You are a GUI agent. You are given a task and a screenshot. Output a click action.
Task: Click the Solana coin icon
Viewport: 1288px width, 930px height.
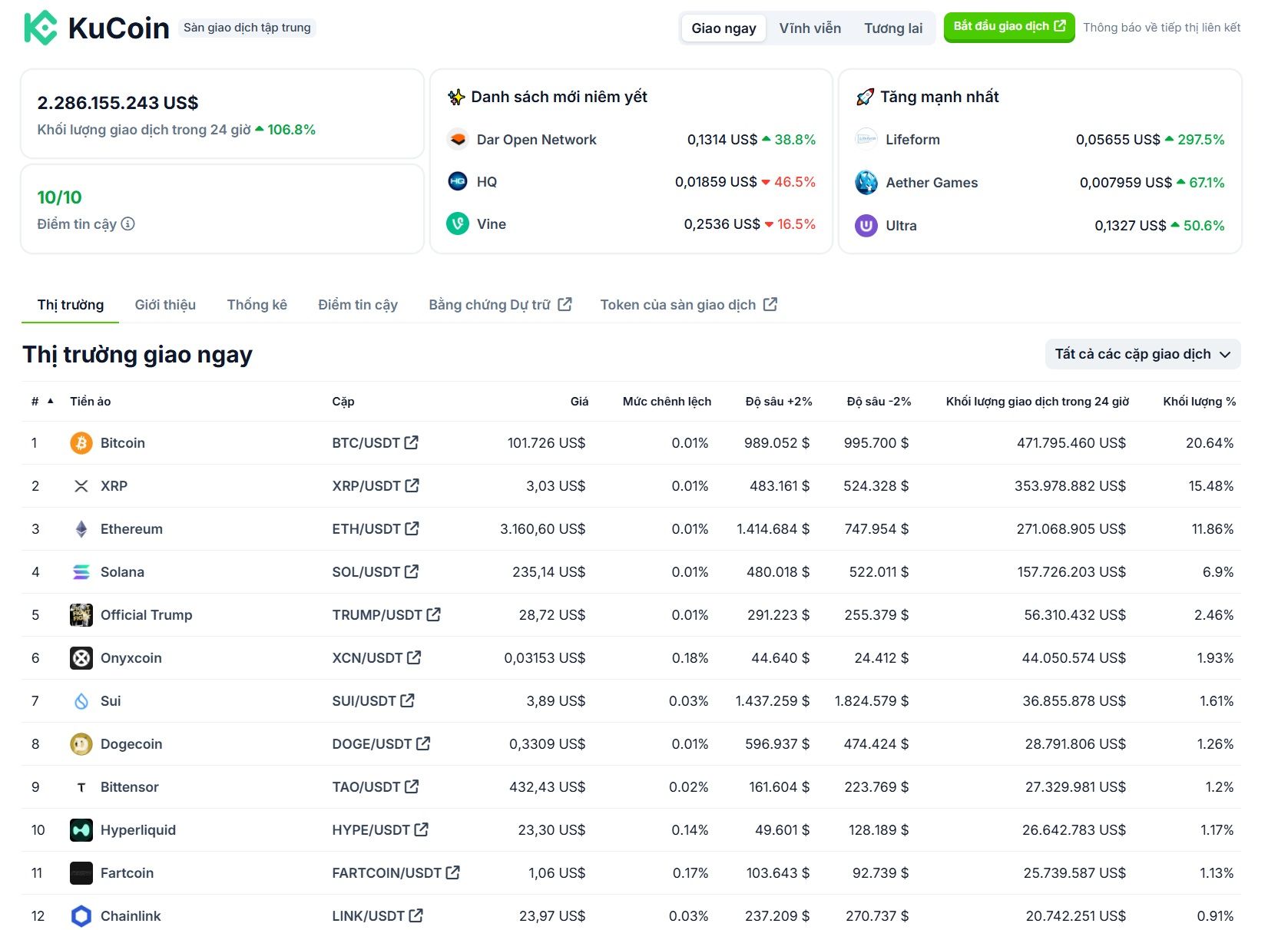(x=81, y=572)
